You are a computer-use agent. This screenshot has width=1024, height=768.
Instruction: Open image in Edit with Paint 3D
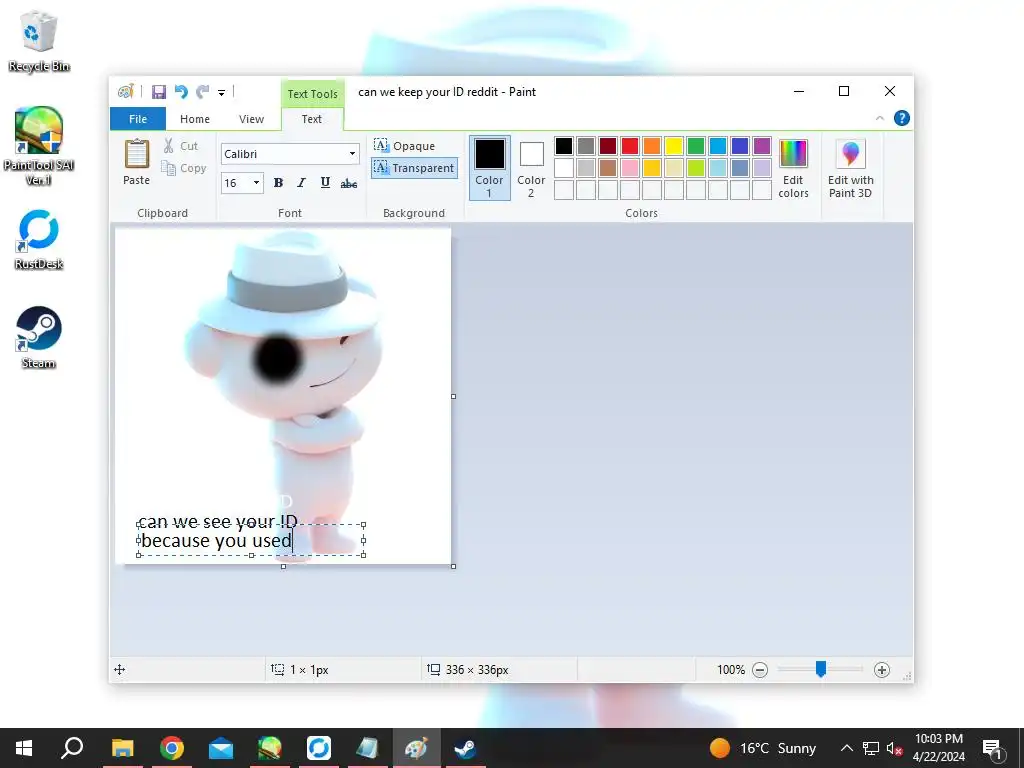(850, 168)
